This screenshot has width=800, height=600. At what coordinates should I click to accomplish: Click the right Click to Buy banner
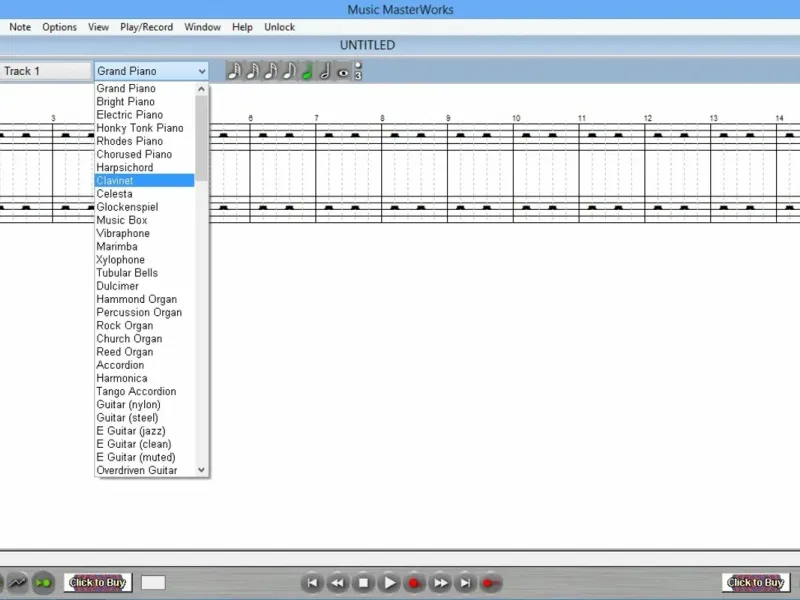(x=756, y=582)
